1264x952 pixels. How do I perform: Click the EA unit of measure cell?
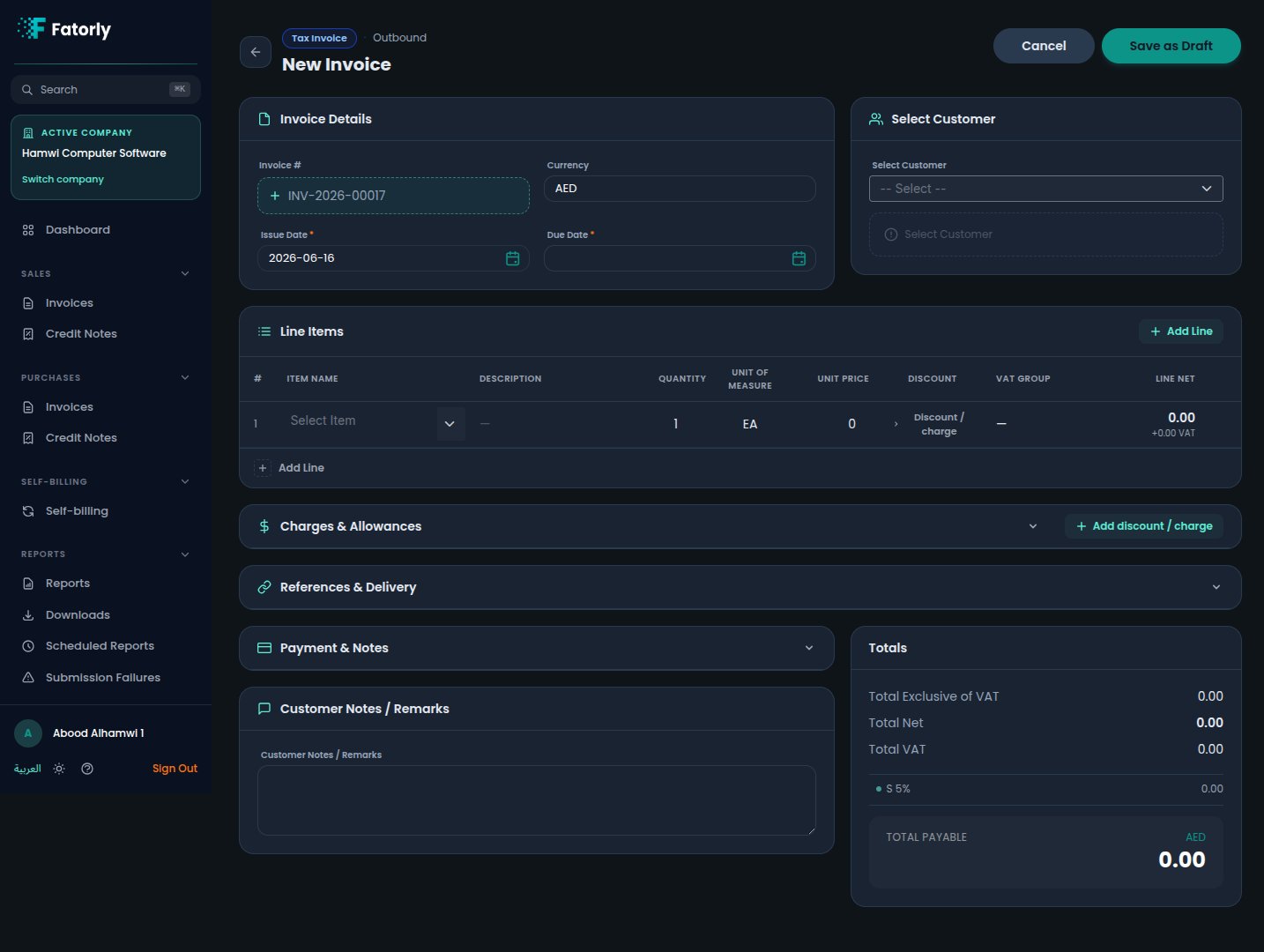(x=750, y=424)
